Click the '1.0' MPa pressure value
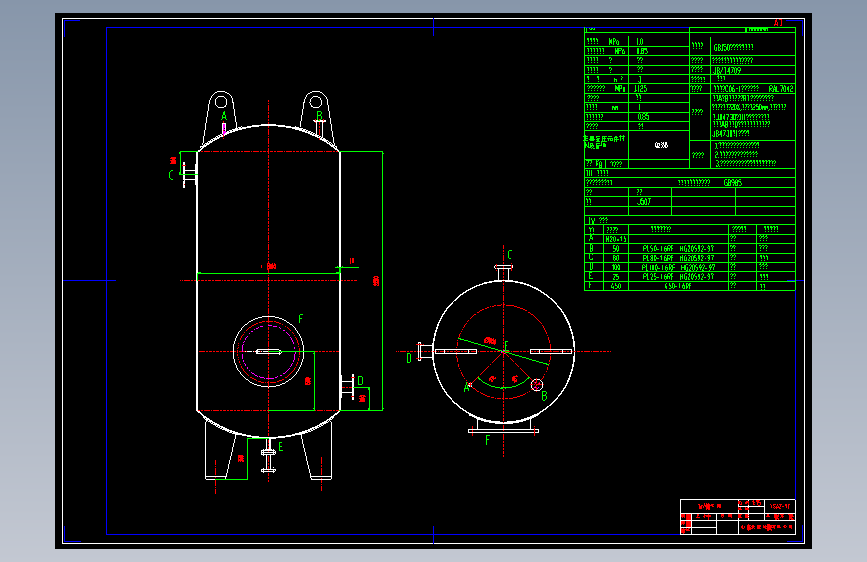The height and width of the screenshot is (562, 867). pos(640,41)
